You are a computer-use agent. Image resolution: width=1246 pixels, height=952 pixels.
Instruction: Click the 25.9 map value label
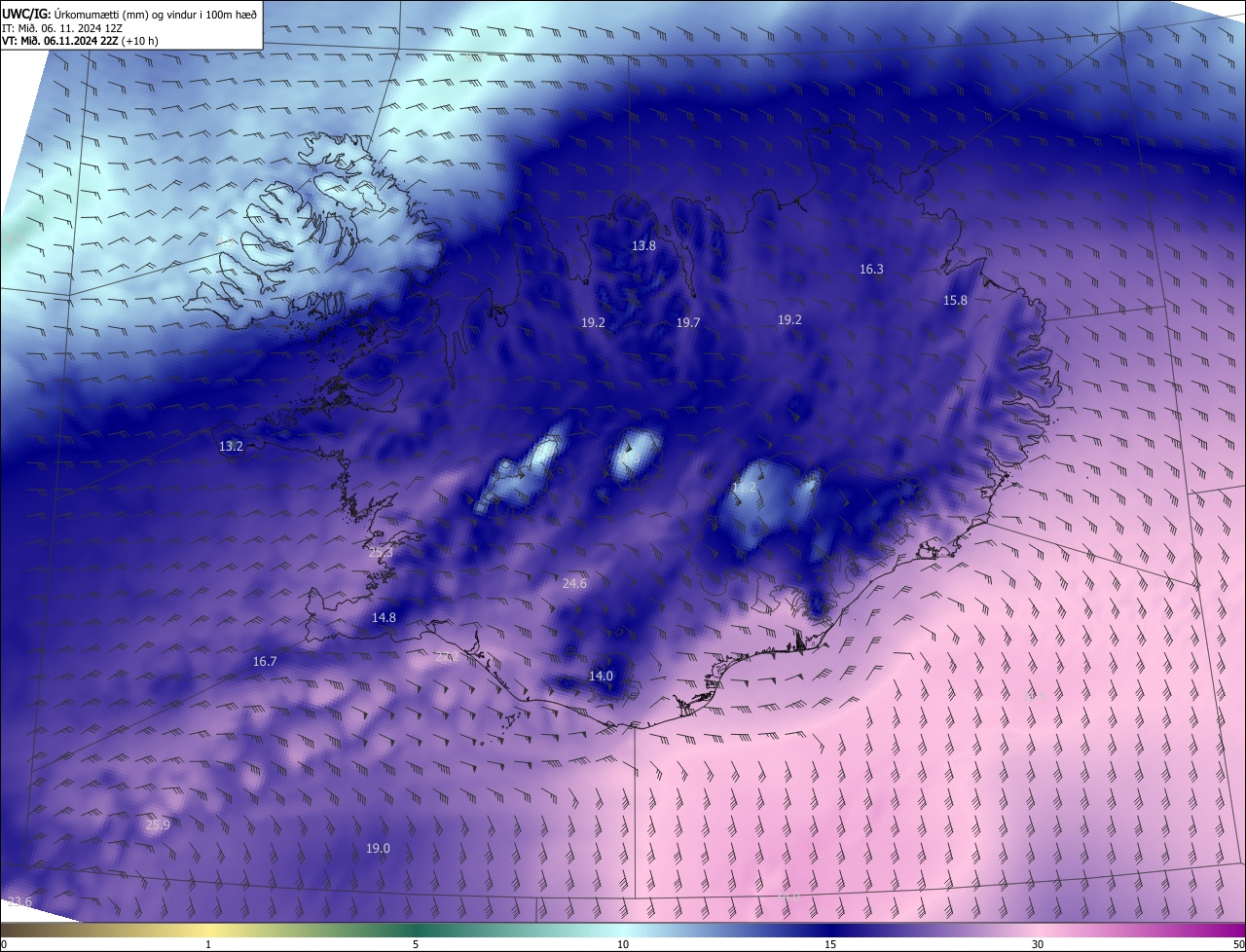pyautogui.click(x=158, y=825)
